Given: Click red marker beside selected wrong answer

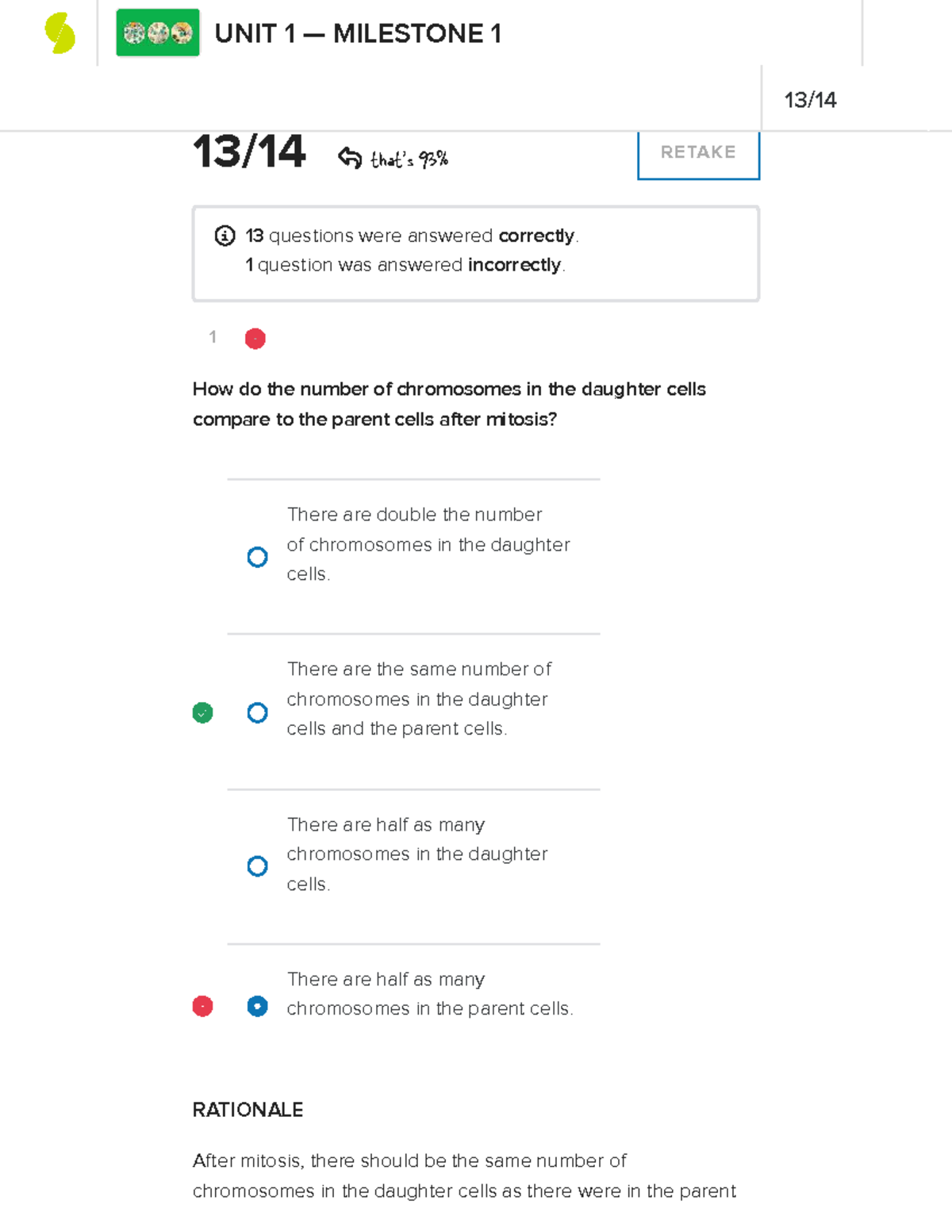Looking at the screenshot, I should (x=203, y=1007).
